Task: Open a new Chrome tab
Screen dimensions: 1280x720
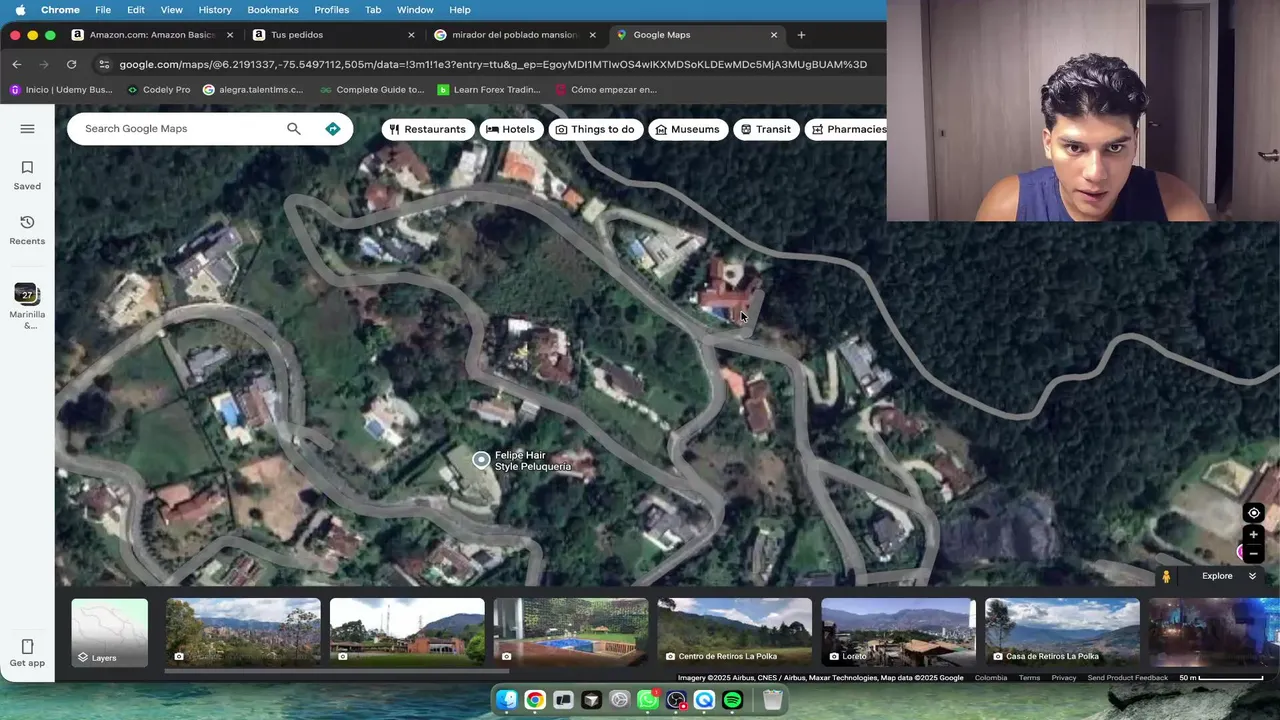Action: (801, 35)
